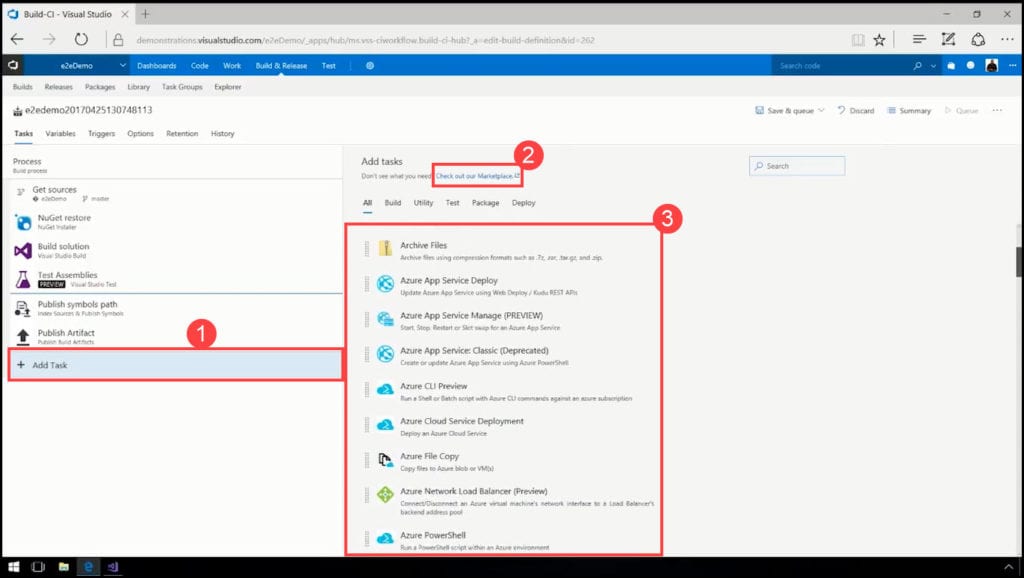This screenshot has width=1024, height=578.
Task: Open a new browser tab with plus
Action: click(x=145, y=14)
